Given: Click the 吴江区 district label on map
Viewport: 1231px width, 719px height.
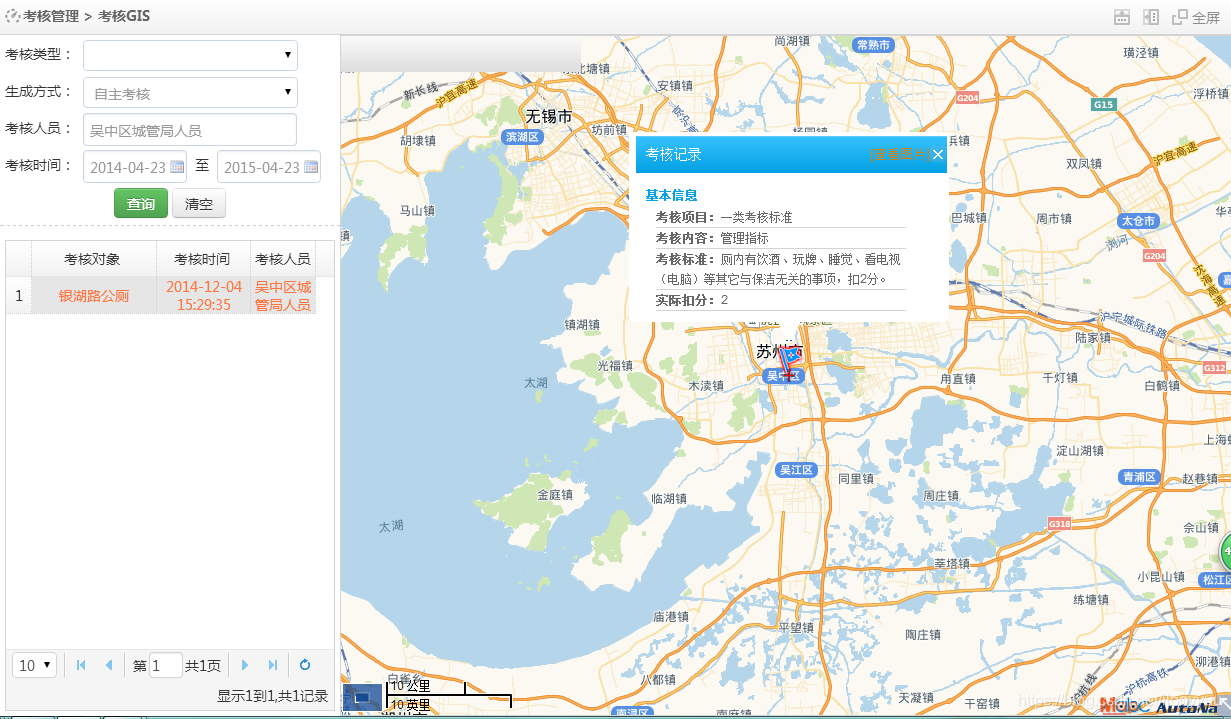Looking at the screenshot, I should (x=798, y=469).
